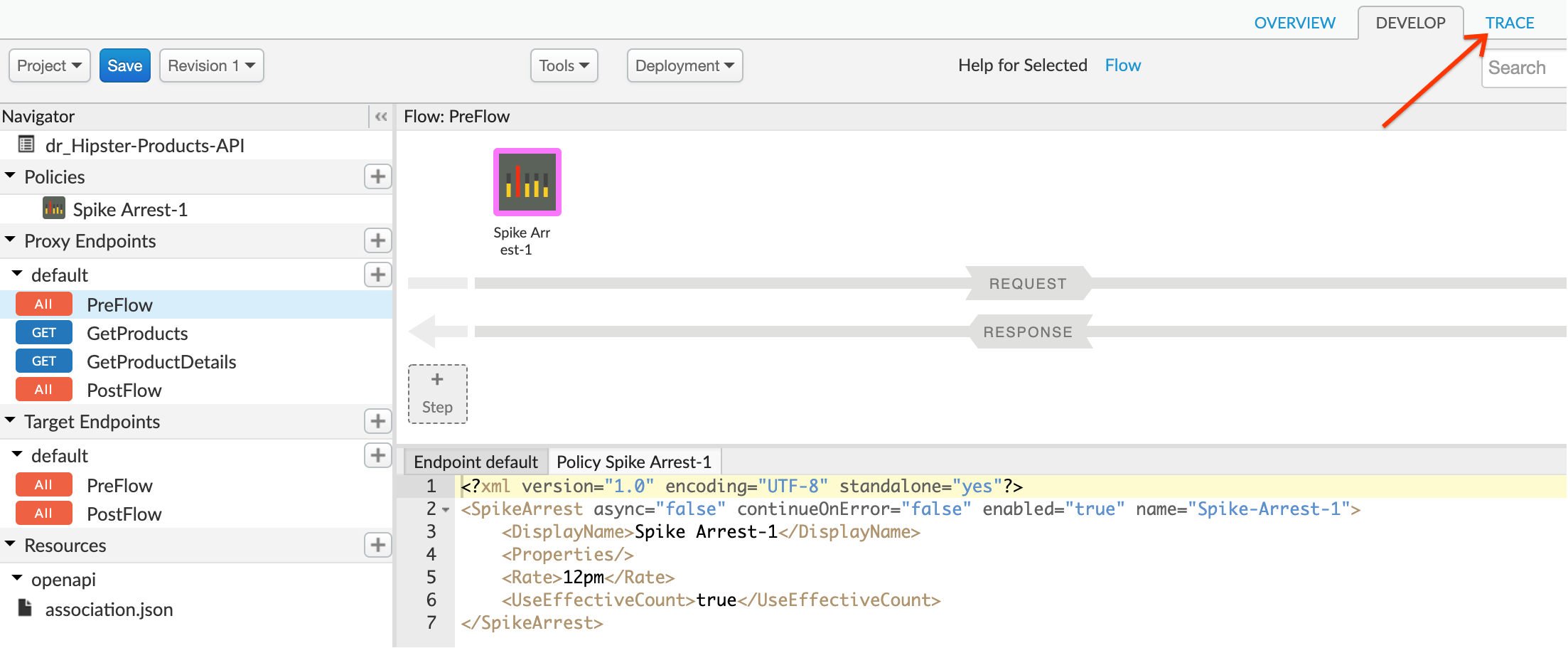Click the Spike Arrest-1 policy icon in Navigator
This screenshot has height=648, width=1568.
(x=54, y=208)
